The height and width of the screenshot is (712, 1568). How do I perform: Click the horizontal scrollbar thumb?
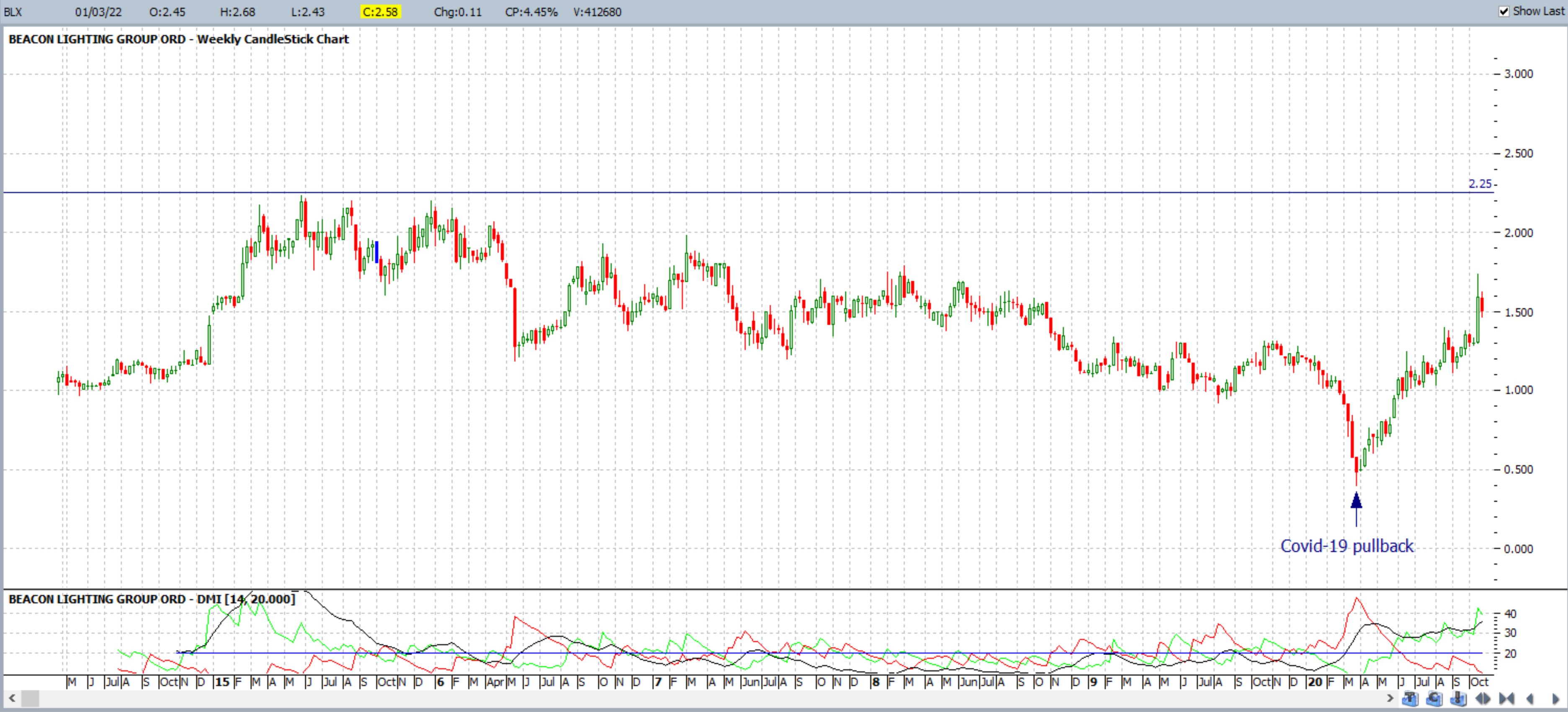30,699
